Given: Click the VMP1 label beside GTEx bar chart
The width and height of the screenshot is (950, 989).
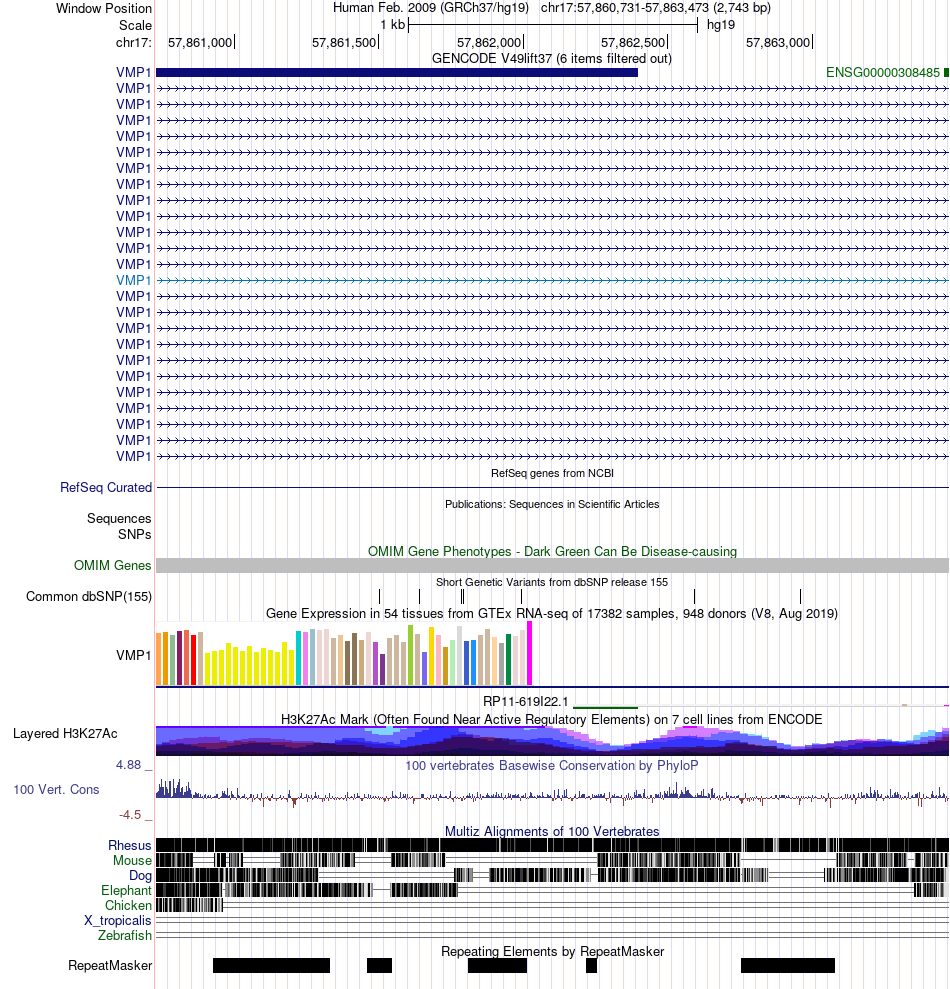Looking at the screenshot, I should tap(134, 655).
